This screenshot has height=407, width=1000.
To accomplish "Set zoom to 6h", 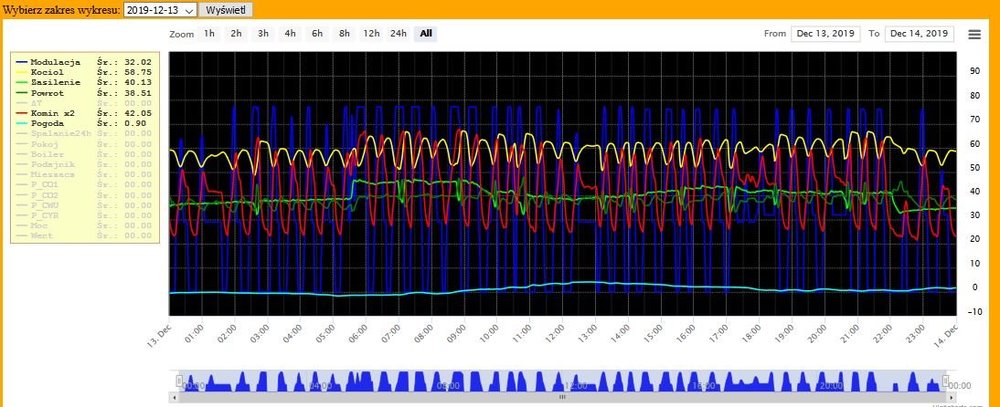I will pyautogui.click(x=317, y=34).
